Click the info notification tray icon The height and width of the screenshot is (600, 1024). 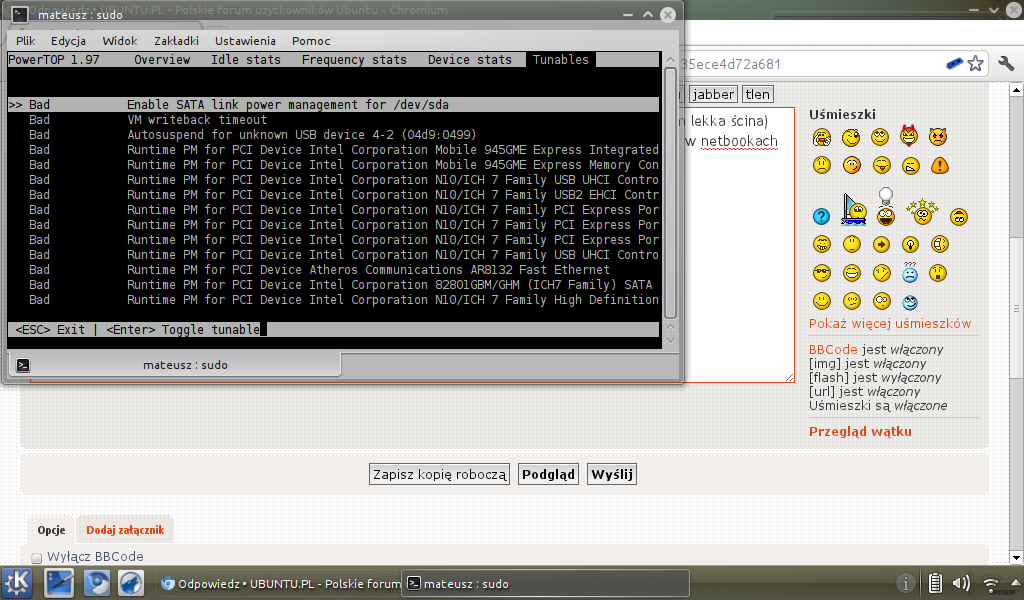click(x=905, y=583)
